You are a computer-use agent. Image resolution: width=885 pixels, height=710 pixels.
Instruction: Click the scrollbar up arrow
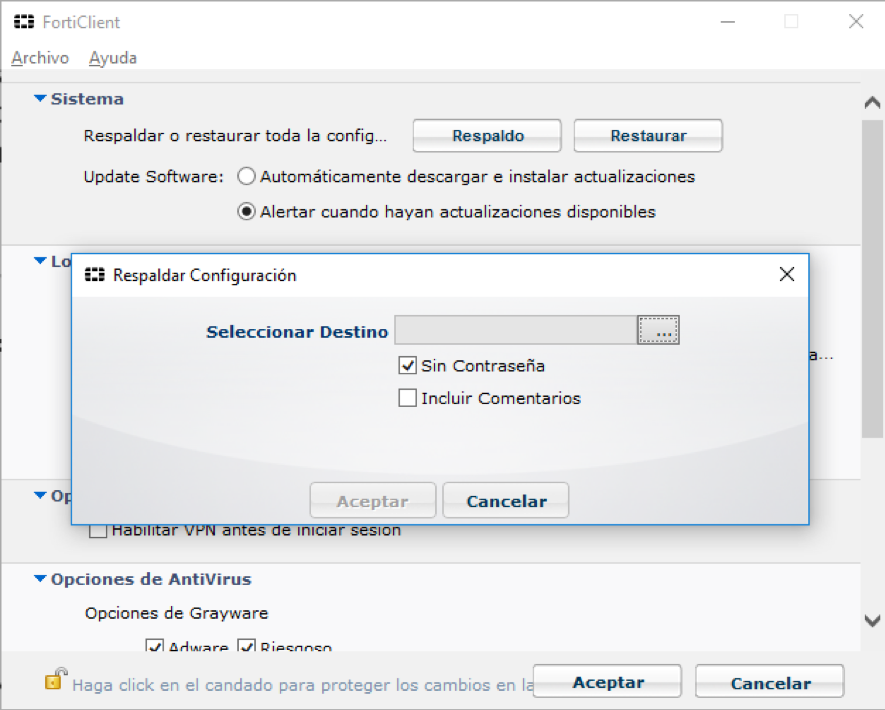[873, 102]
